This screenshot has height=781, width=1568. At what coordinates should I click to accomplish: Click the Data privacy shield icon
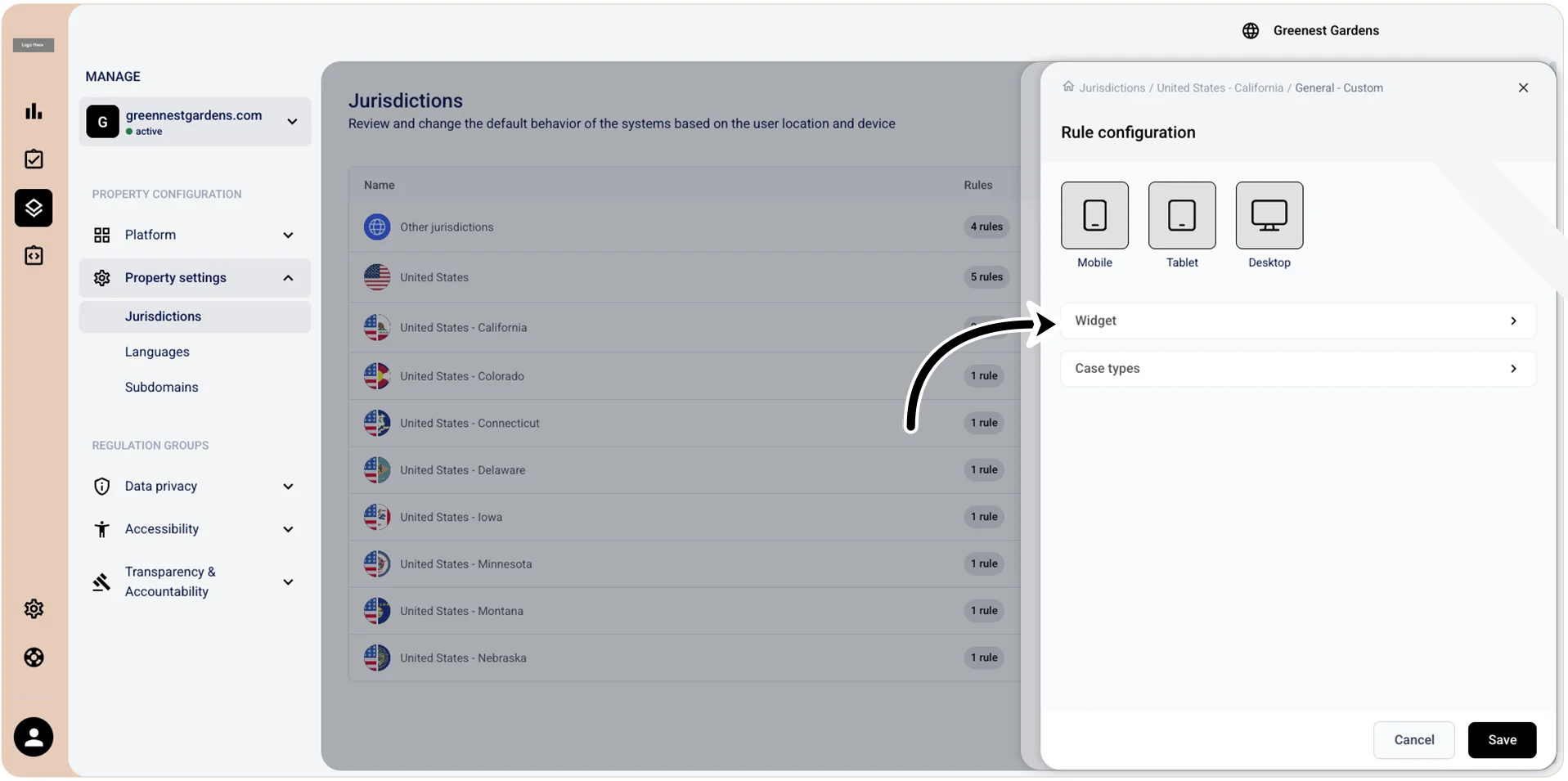101,486
